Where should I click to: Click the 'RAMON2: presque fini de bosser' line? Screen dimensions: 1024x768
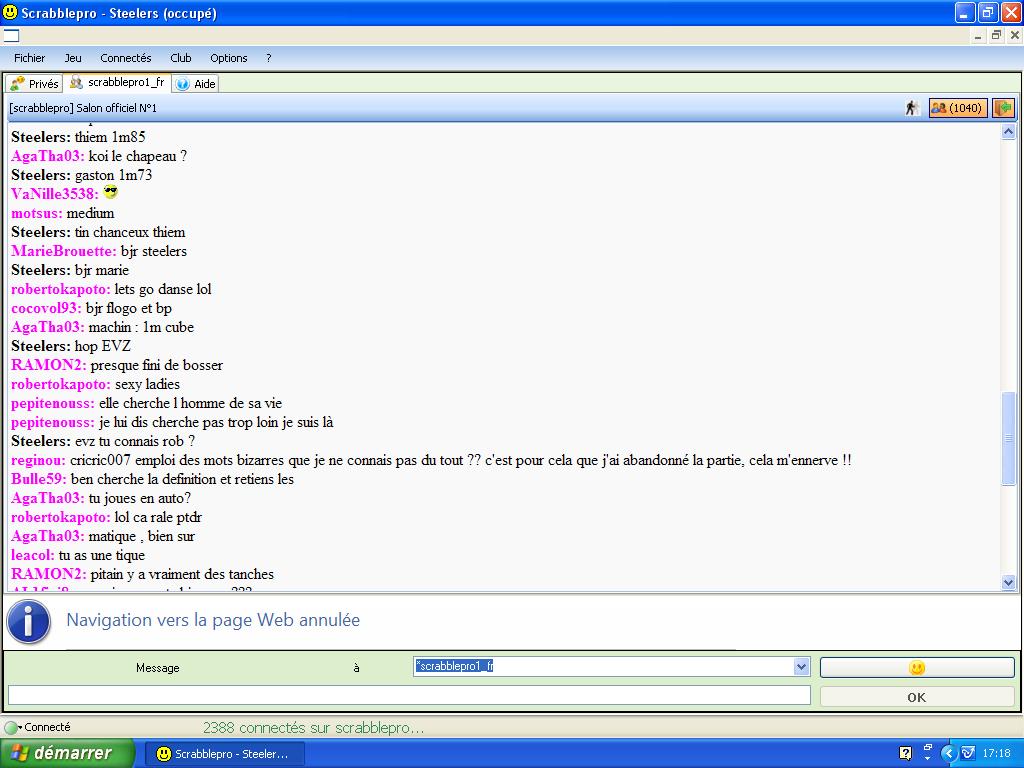coord(117,364)
